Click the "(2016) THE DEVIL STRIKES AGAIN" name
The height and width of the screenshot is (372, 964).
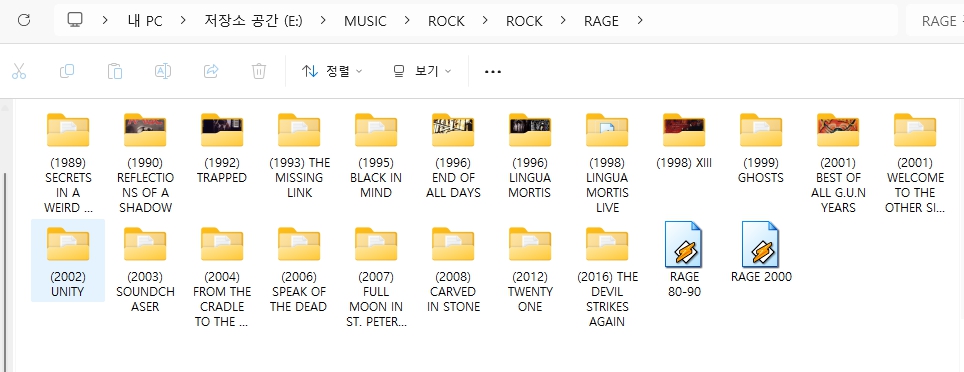pyautogui.click(x=607, y=299)
